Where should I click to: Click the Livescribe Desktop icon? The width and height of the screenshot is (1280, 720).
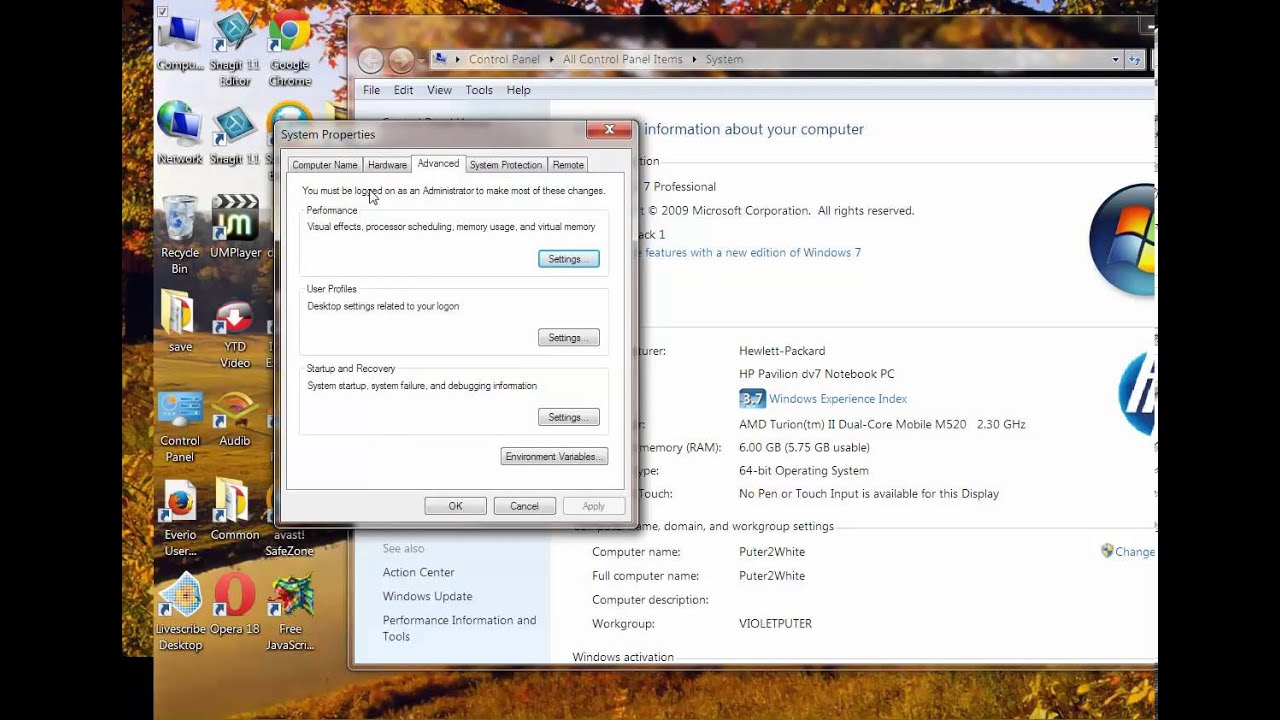180,612
